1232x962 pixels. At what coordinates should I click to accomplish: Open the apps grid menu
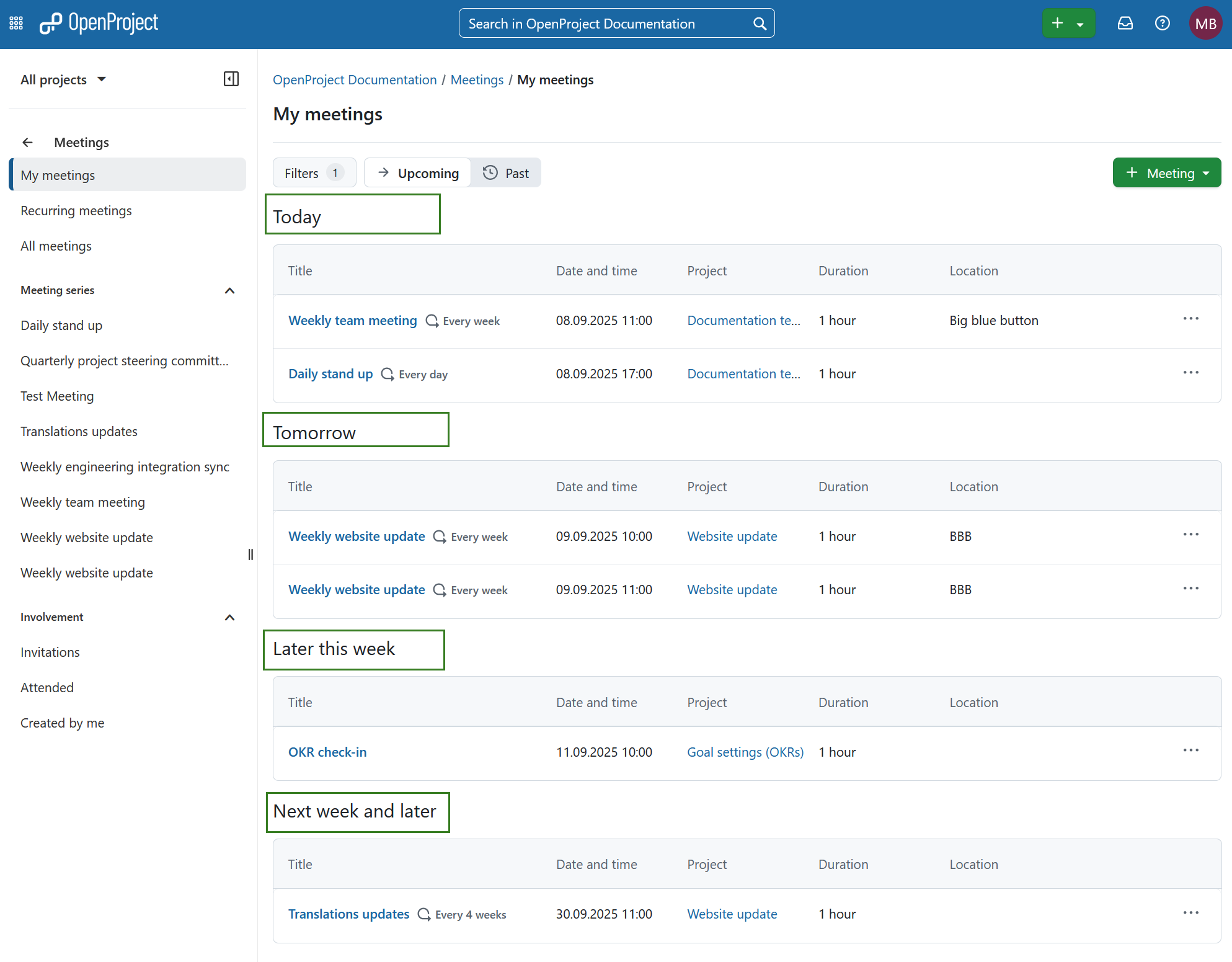pos(16,22)
